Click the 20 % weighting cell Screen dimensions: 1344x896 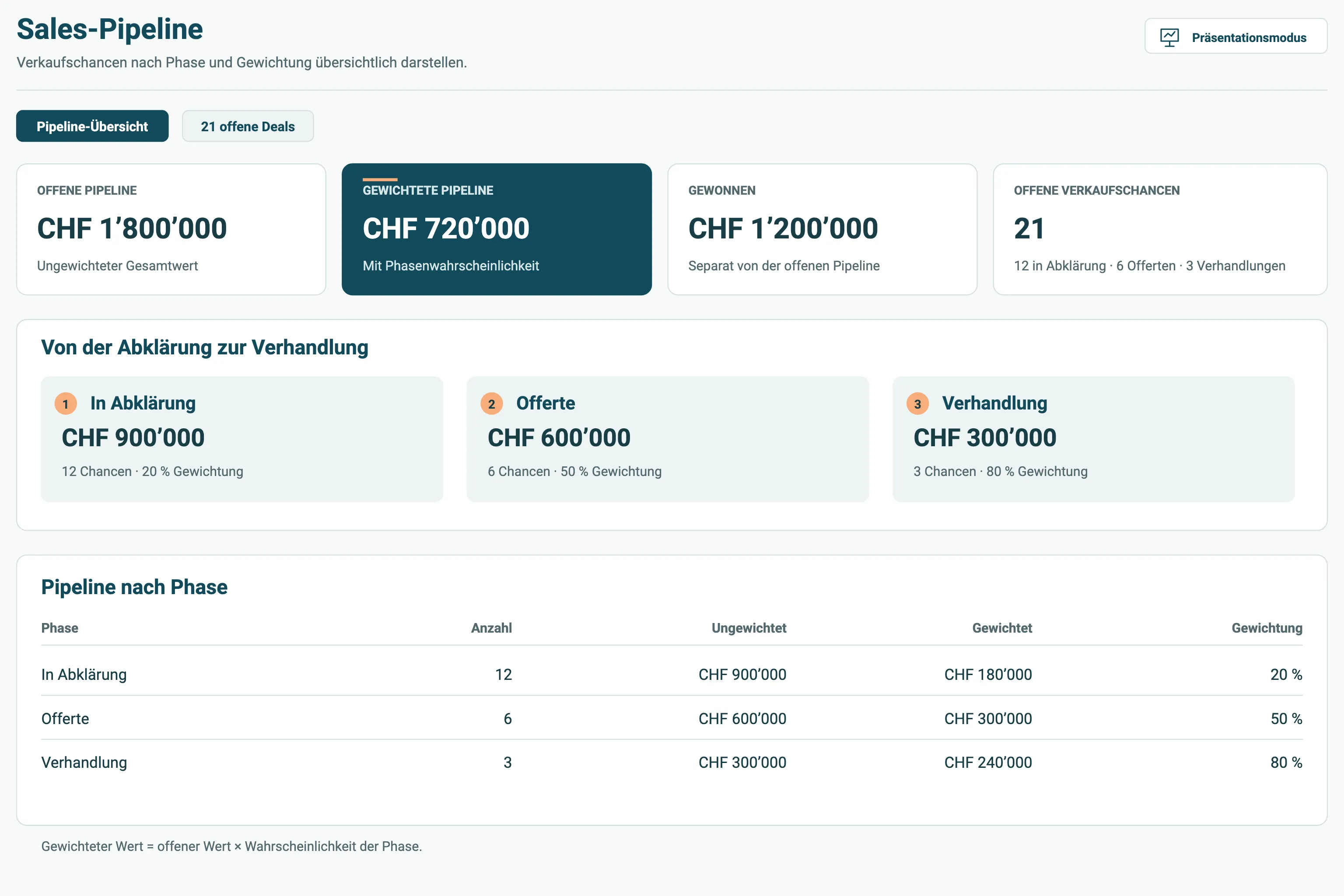[x=1286, y=674]
